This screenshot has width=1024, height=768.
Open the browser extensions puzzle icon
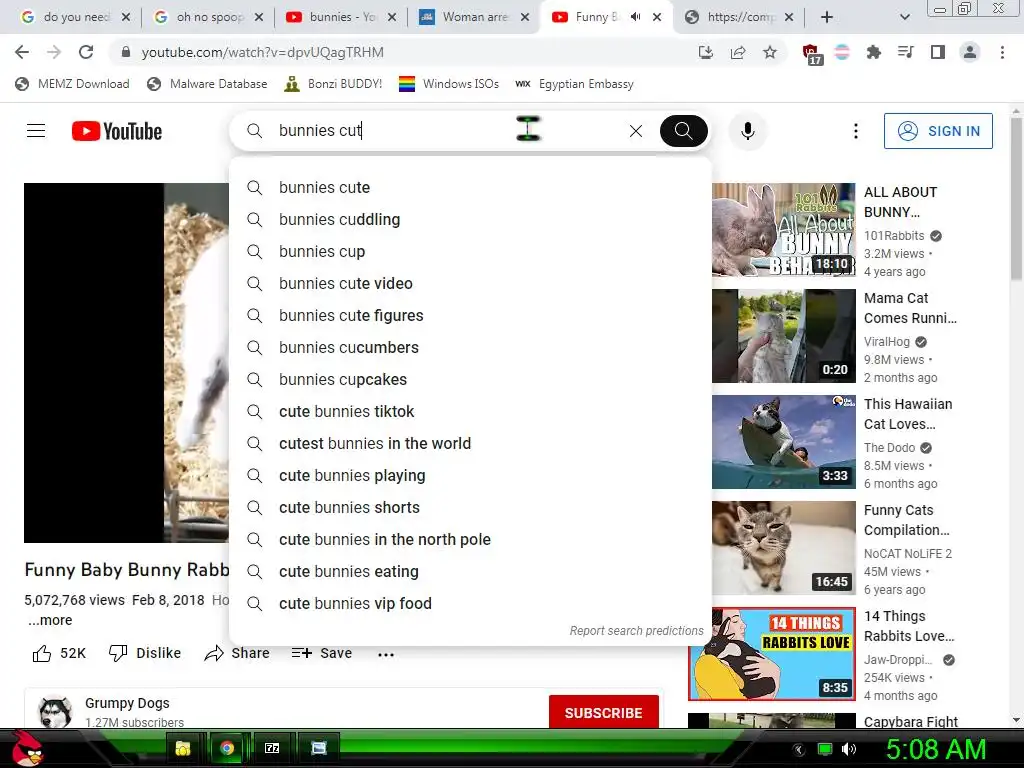click(x=873, y=52)
